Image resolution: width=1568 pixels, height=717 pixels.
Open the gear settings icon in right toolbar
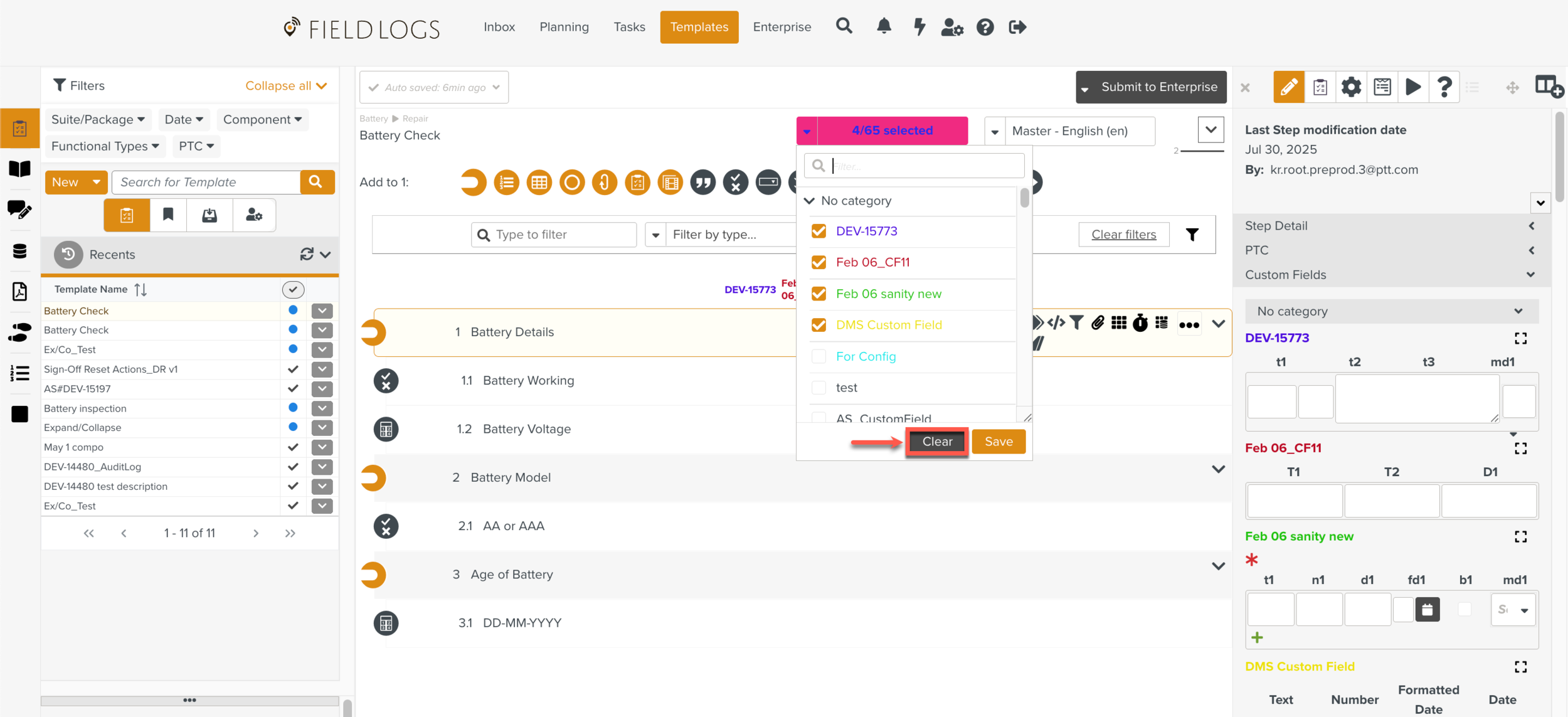click(1351, 87)
